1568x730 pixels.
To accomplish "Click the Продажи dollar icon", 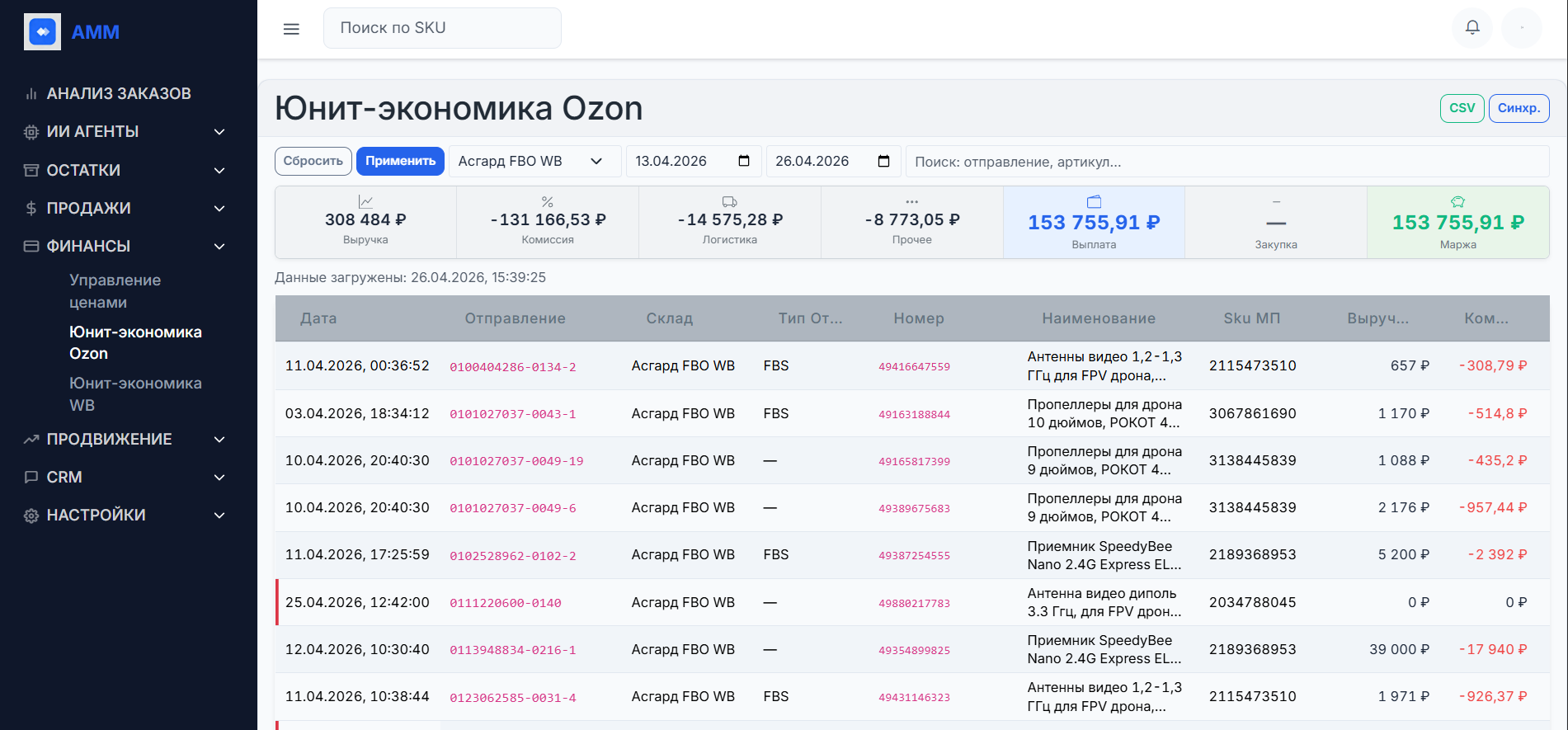I will pos(31,208).
